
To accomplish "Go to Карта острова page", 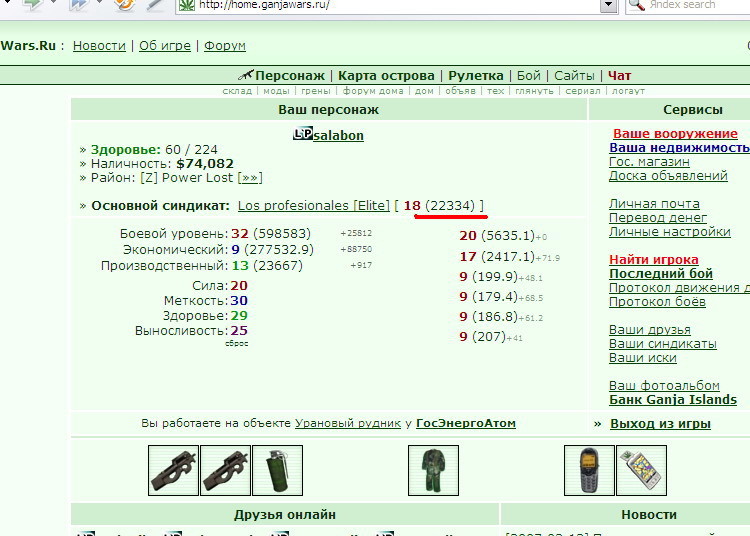I will (x=386, y=76).
